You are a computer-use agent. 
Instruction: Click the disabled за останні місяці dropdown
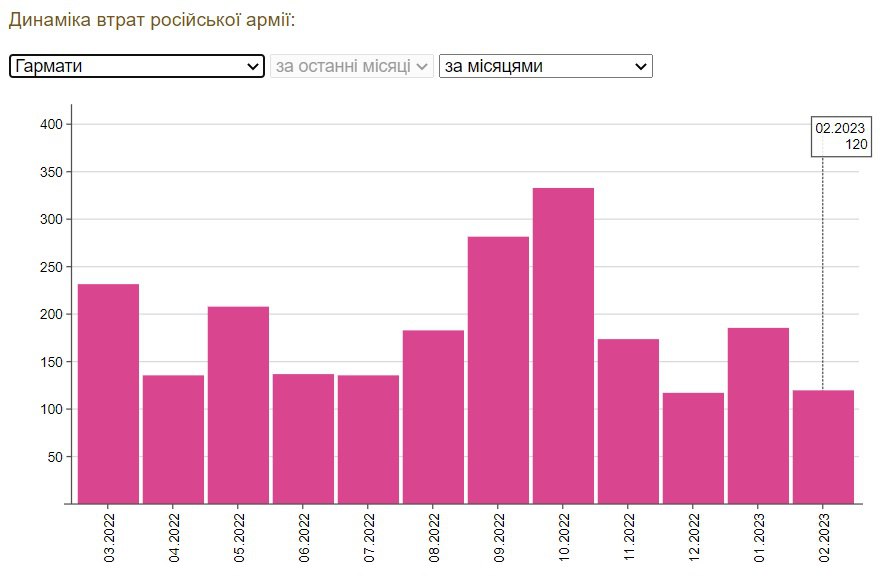351,66
